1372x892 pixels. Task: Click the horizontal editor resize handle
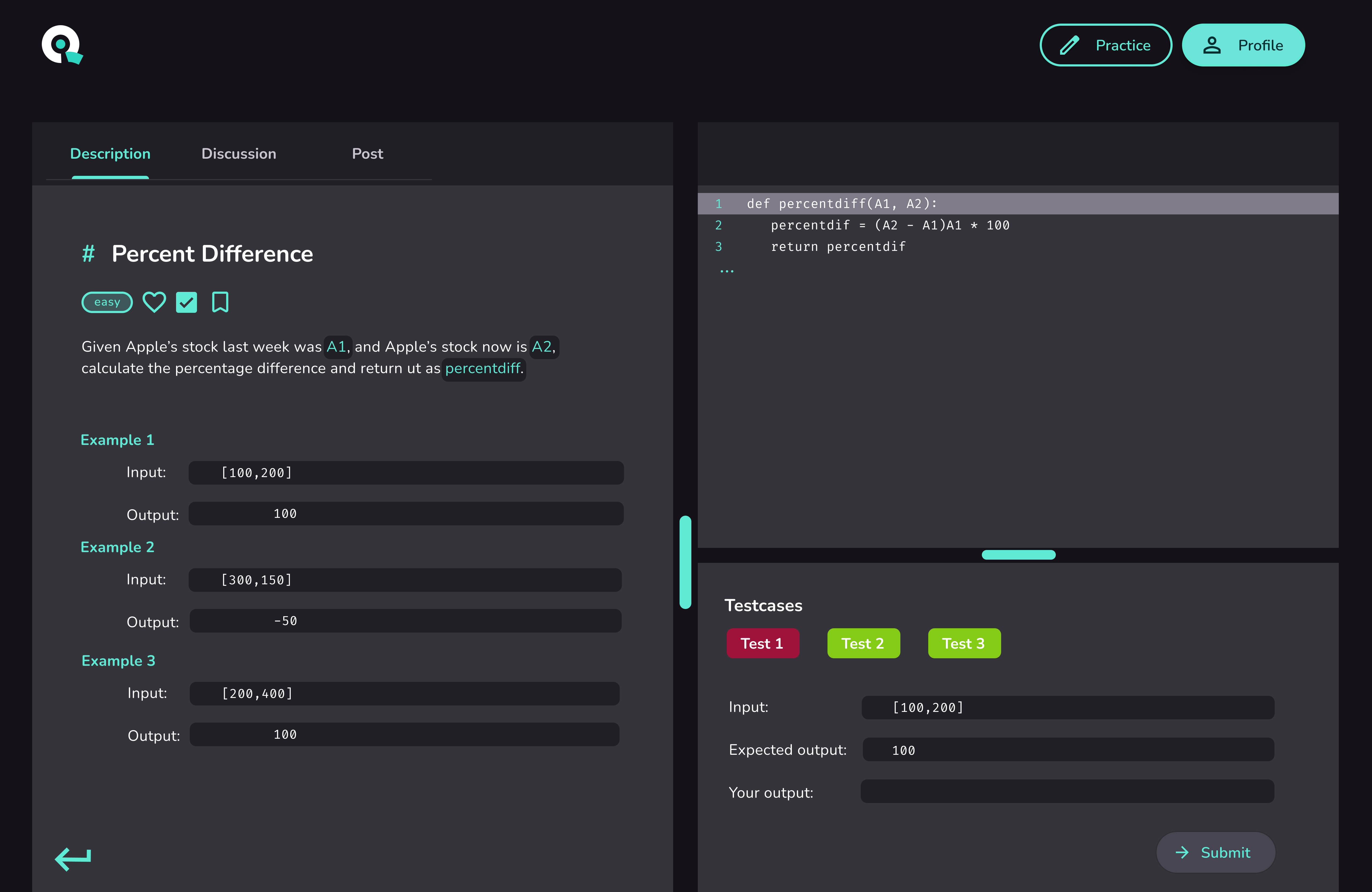(x=1018, y=555)
